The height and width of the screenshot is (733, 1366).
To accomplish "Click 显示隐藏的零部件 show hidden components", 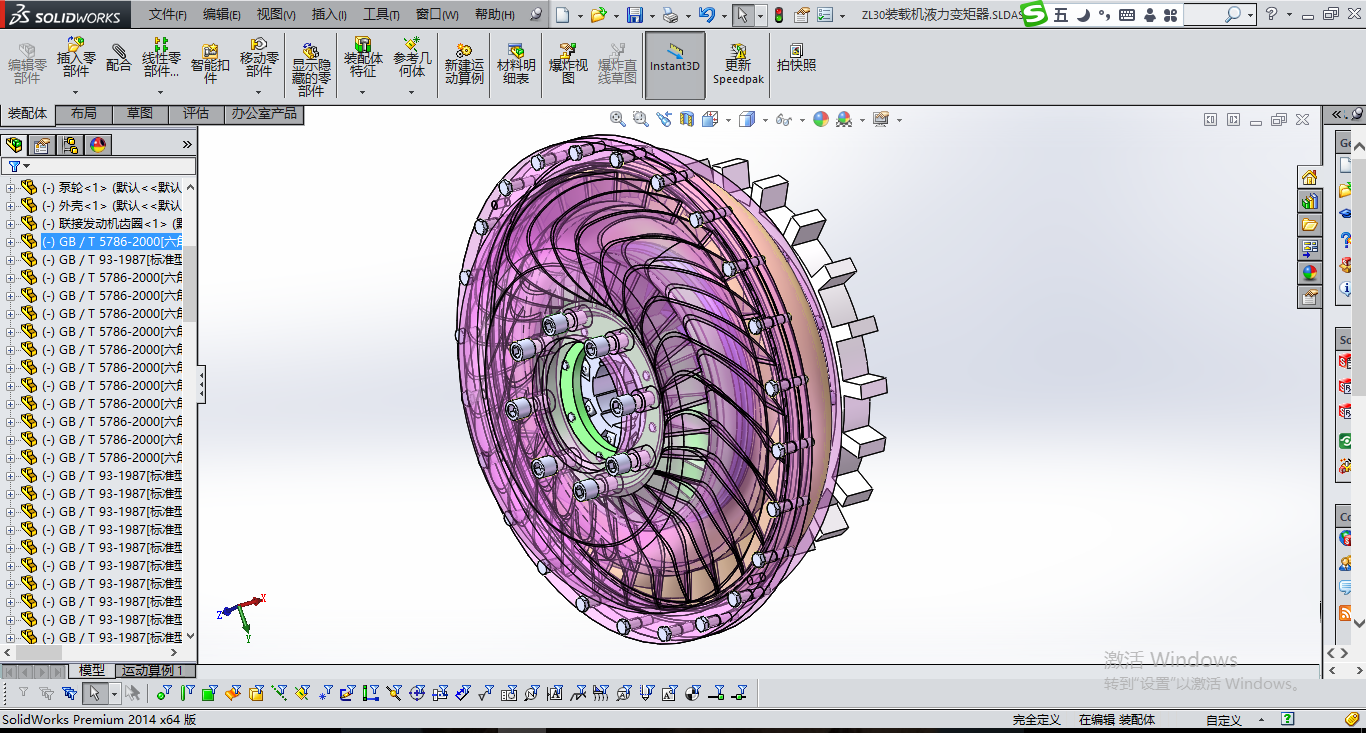I will pos(311,68).
